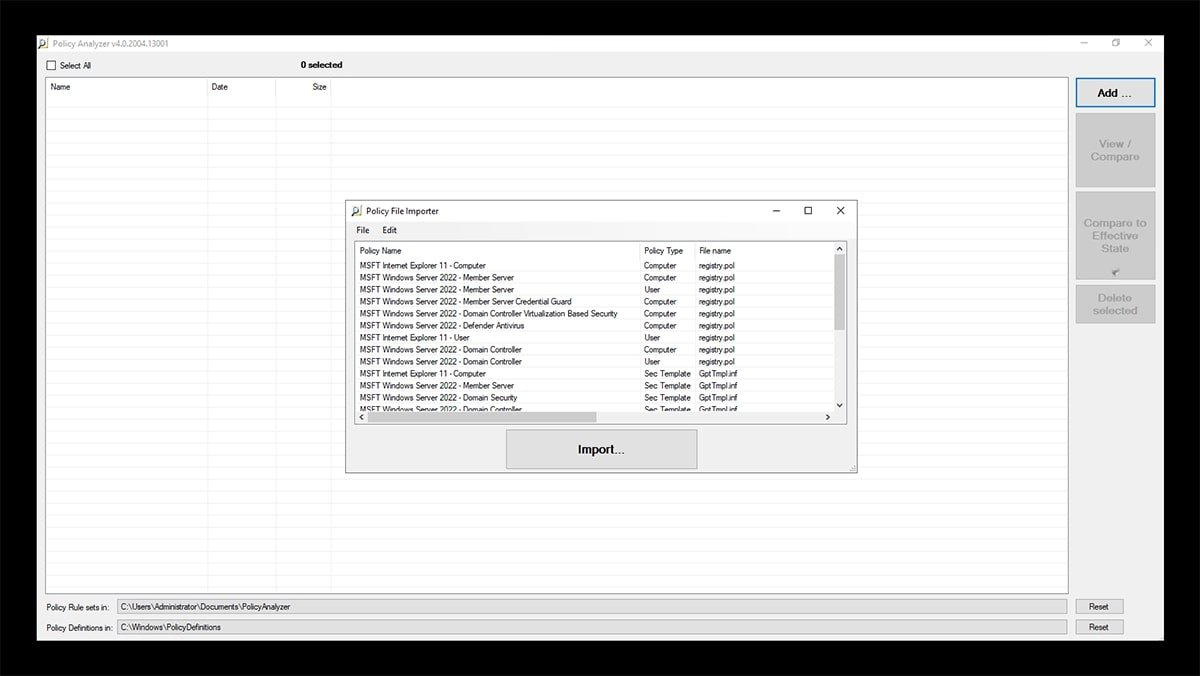Click the Import... button
The image size is (1200, 676).
pos(601,449)
